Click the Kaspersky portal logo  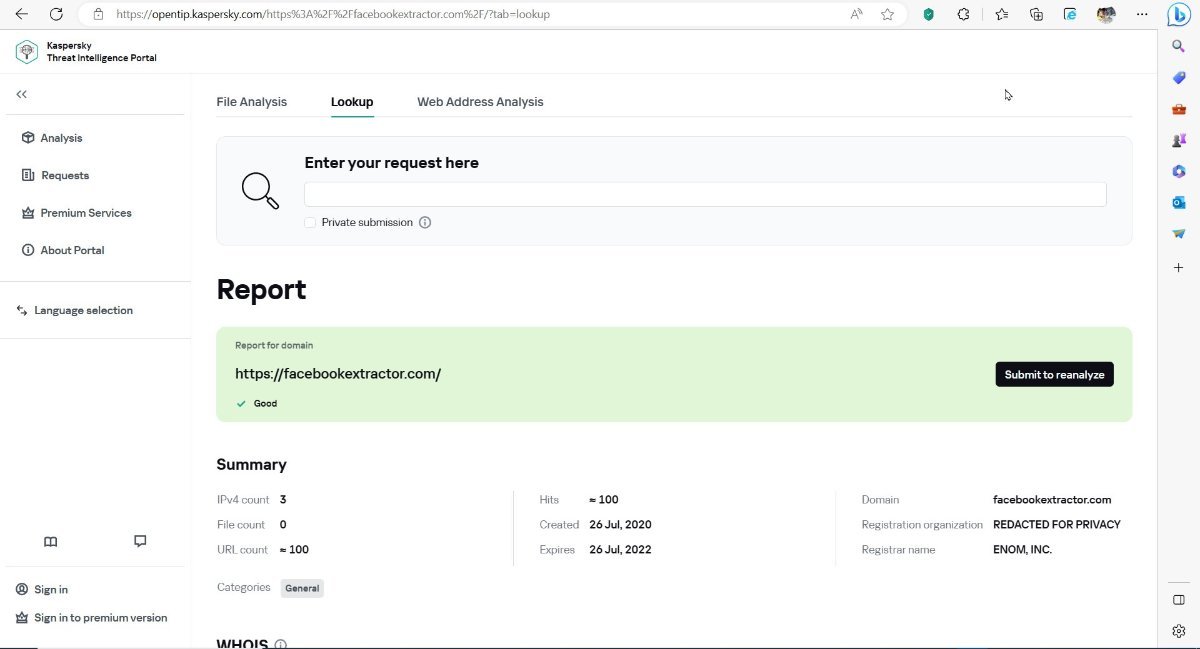click(27, 52)
